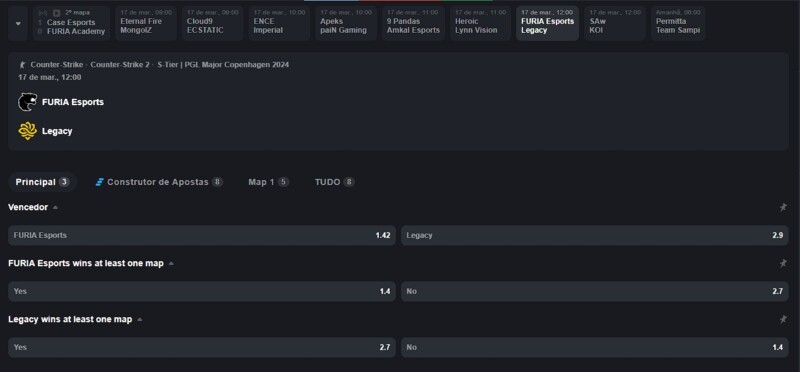Select Yes at 1.4 for FURIA map win
The height and width of the screenshot is (372, 800).
point(202,291)
